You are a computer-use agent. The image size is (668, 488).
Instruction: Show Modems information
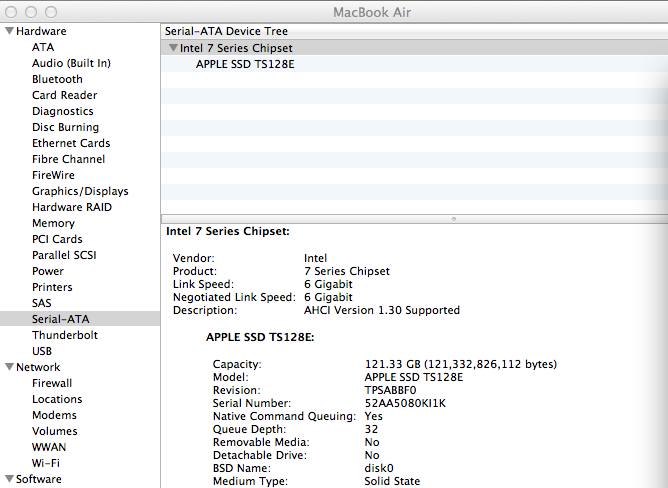(x=54, y=415)
